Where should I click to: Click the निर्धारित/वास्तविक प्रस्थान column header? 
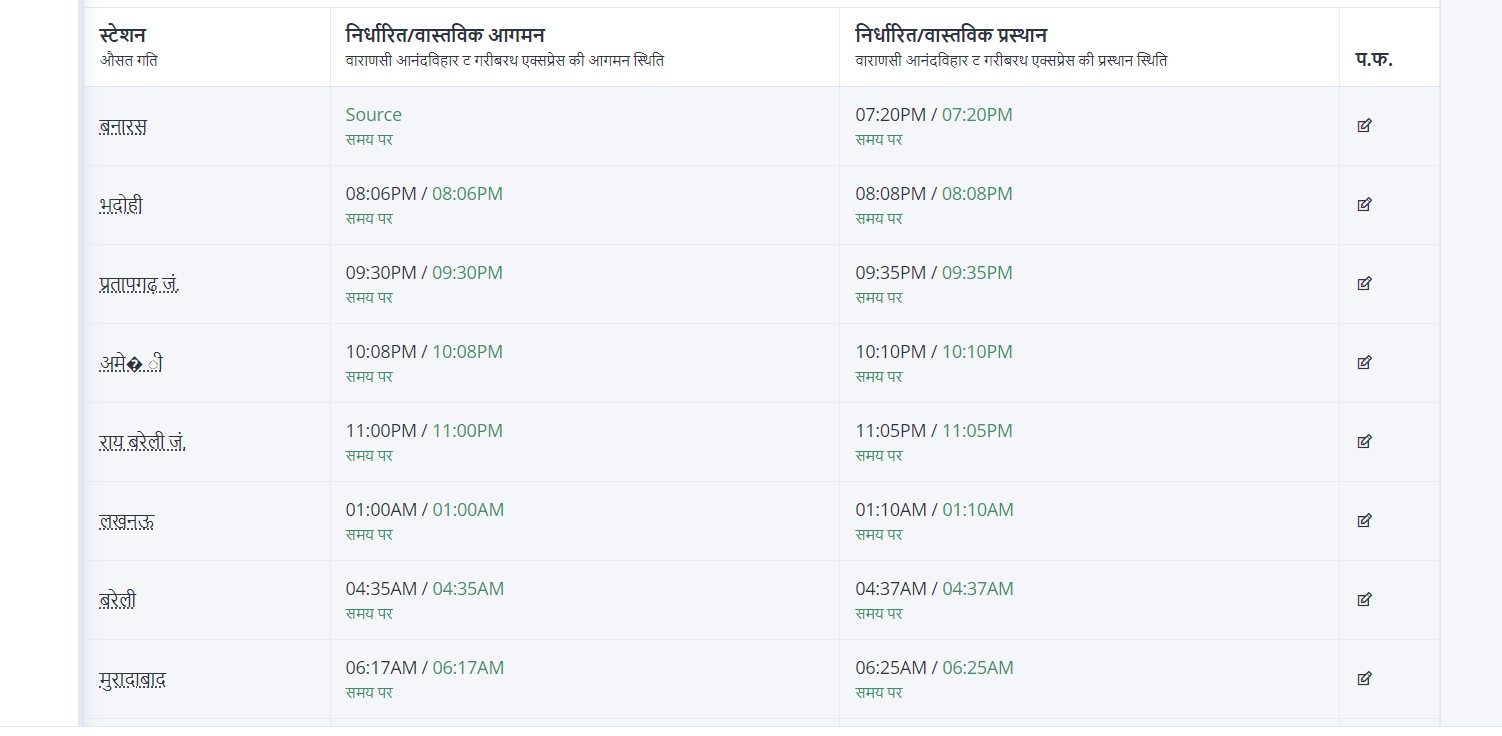951,35
